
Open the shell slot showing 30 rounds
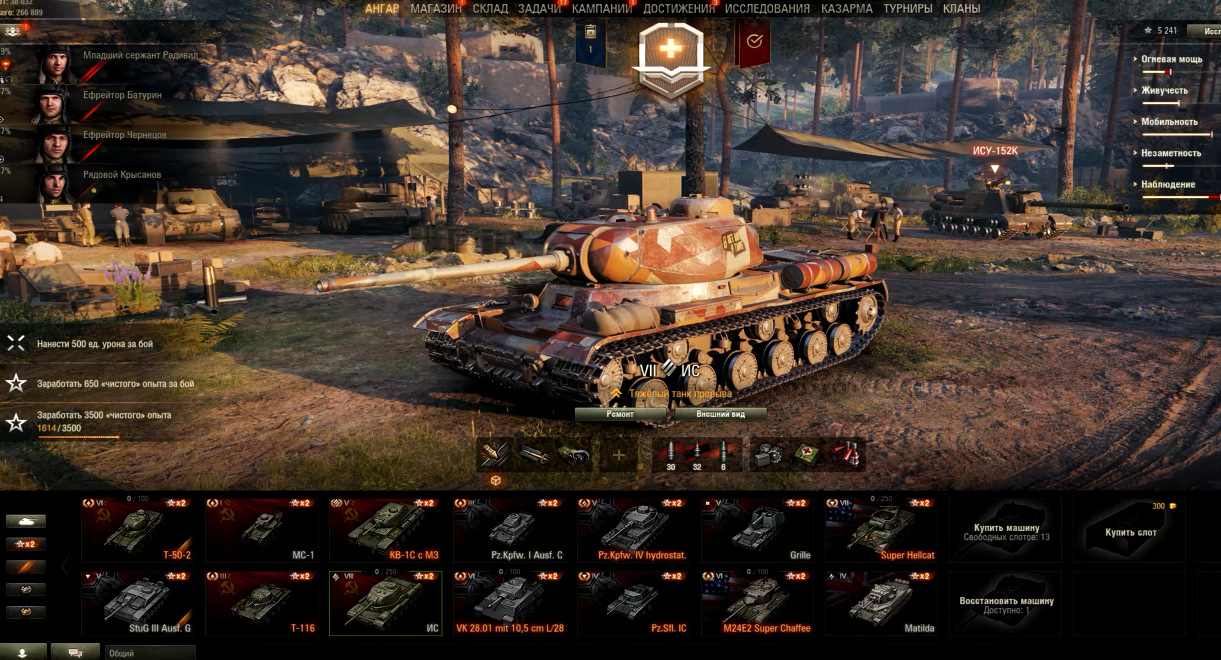(671, 455)
